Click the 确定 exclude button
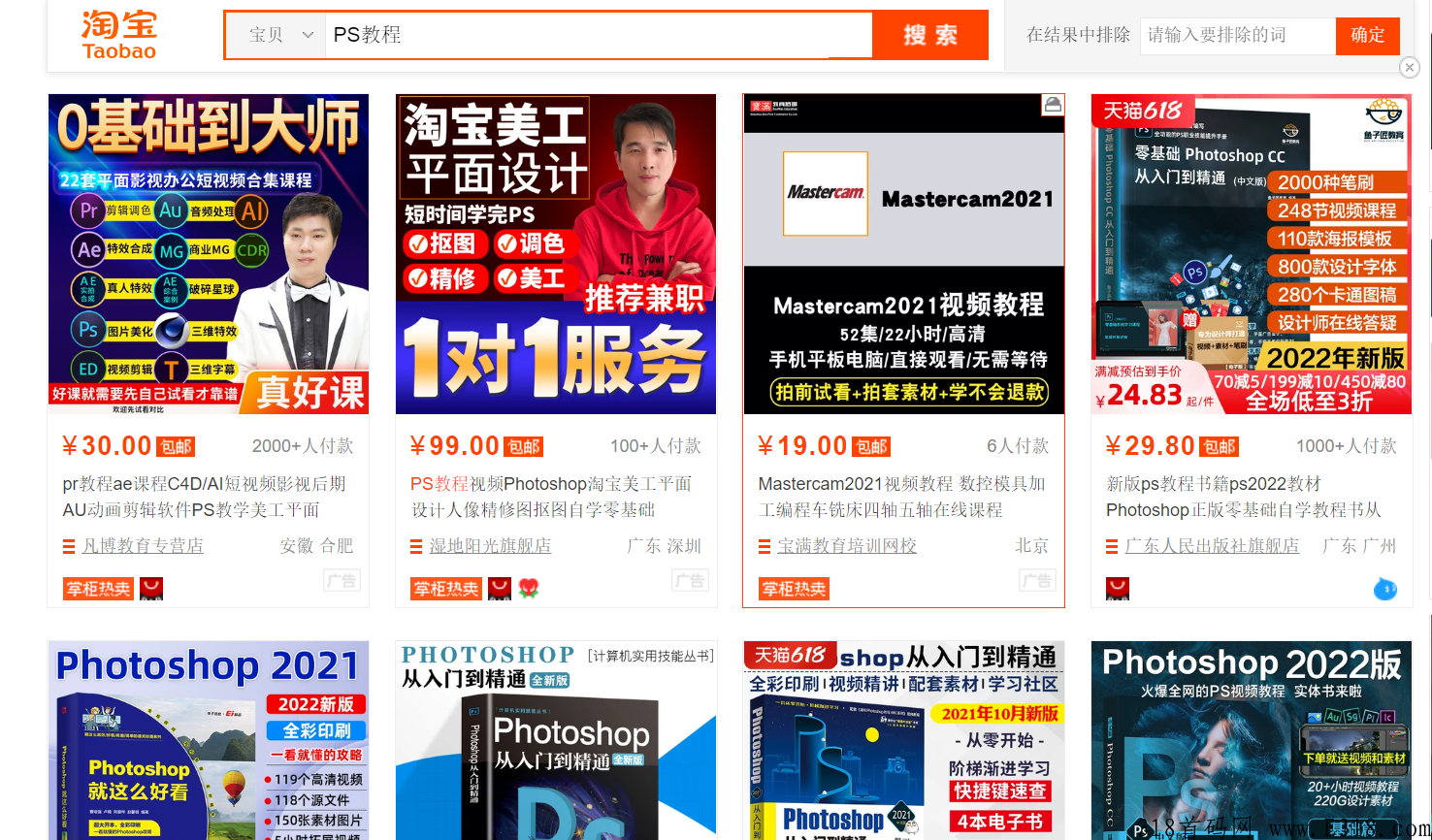Image resolution: width=1432 pixels, height=840 pixels. 1368,35
